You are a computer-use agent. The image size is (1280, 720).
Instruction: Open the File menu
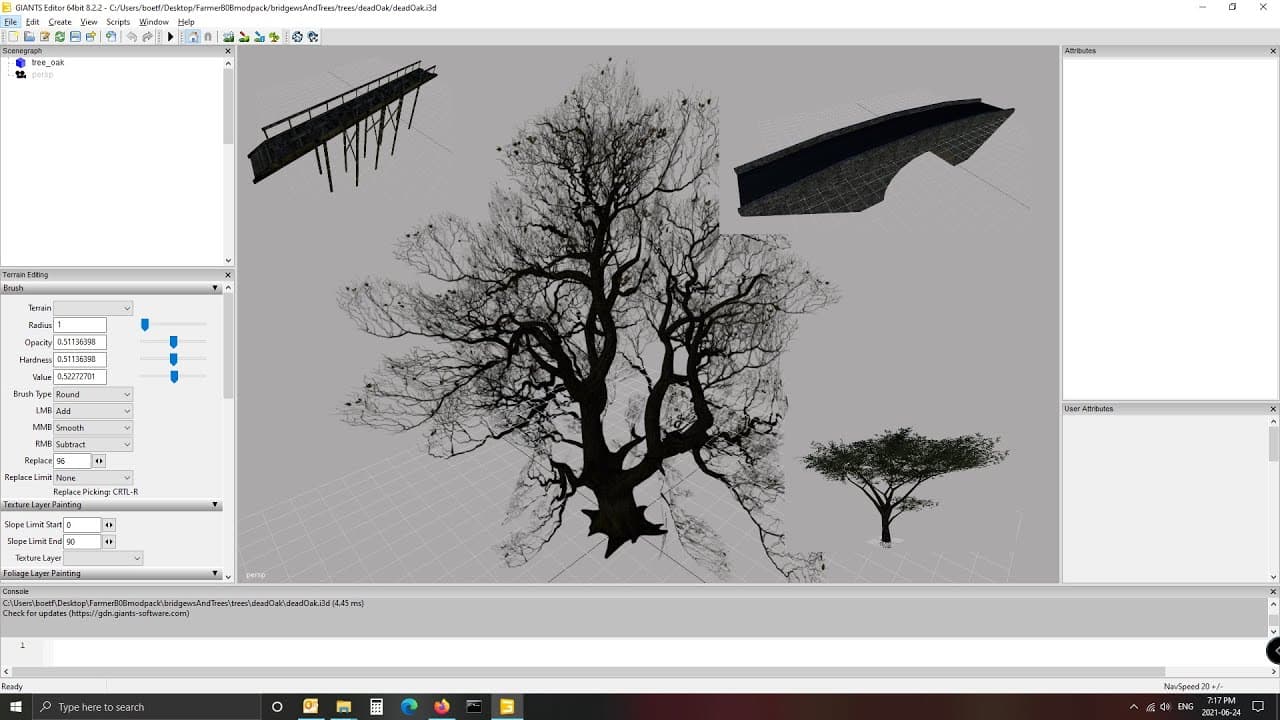(x=11, y=22)
